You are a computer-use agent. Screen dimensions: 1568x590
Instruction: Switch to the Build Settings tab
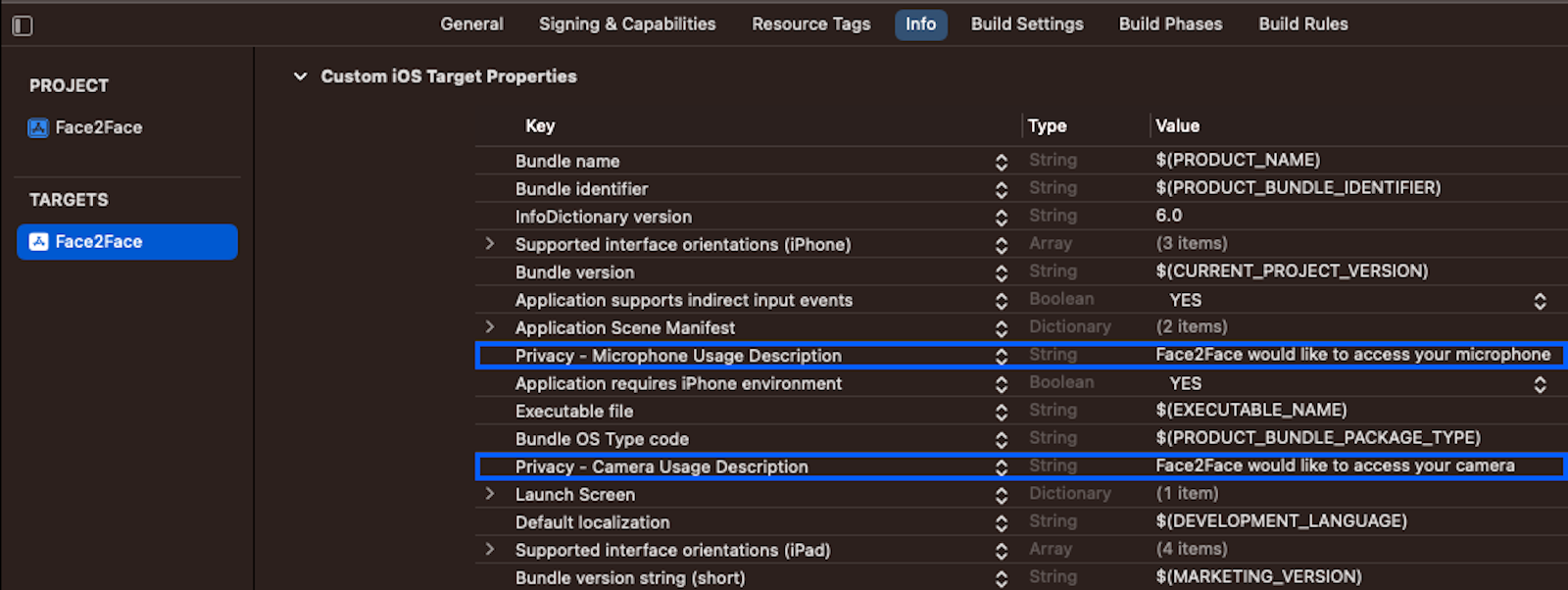1026,25
